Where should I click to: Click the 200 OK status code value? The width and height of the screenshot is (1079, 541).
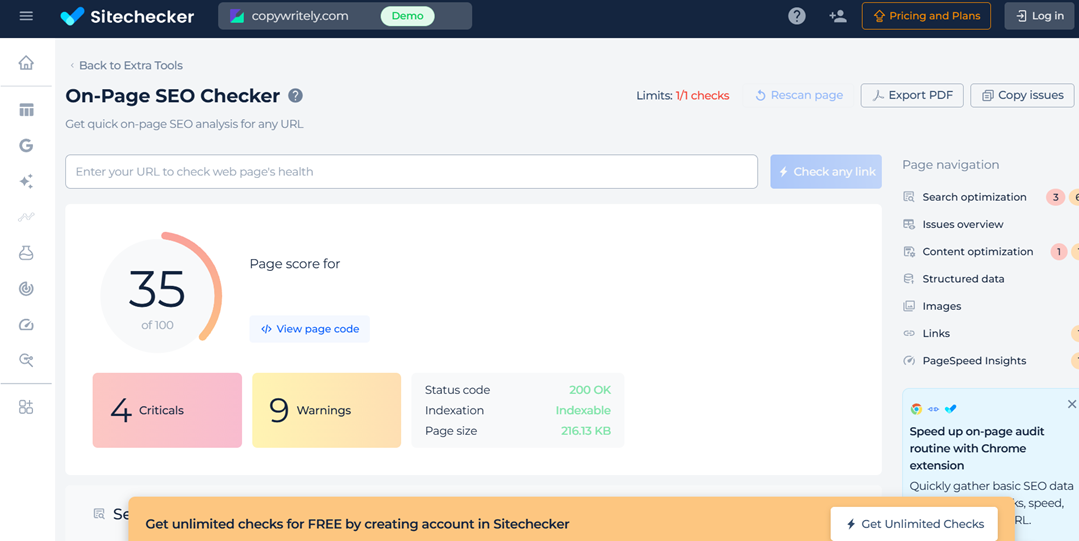(590, 390)
